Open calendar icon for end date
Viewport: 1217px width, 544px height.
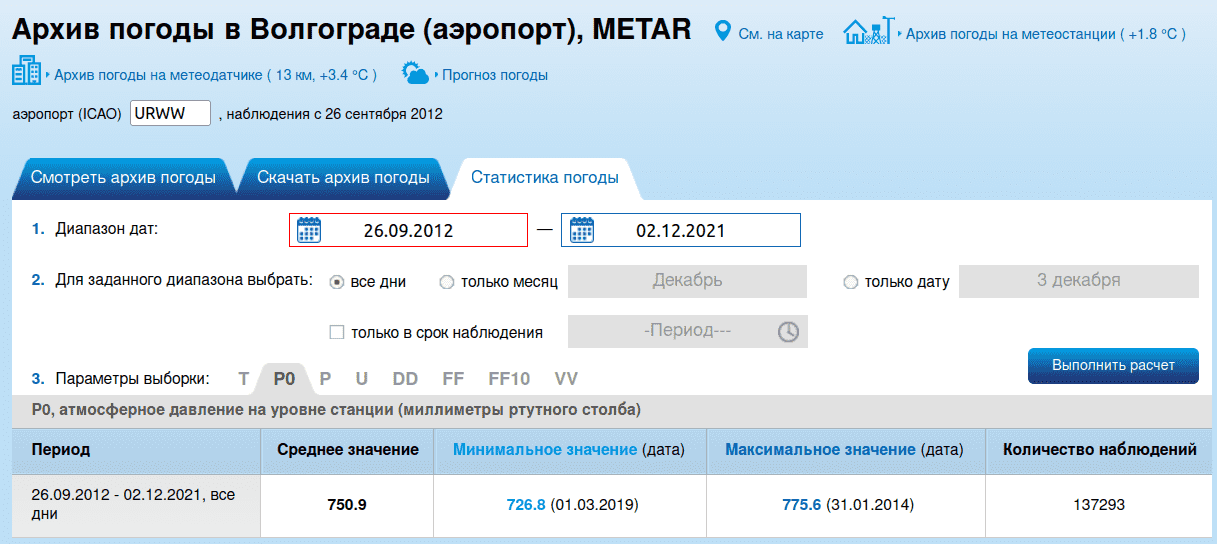(x=582, y=230)
